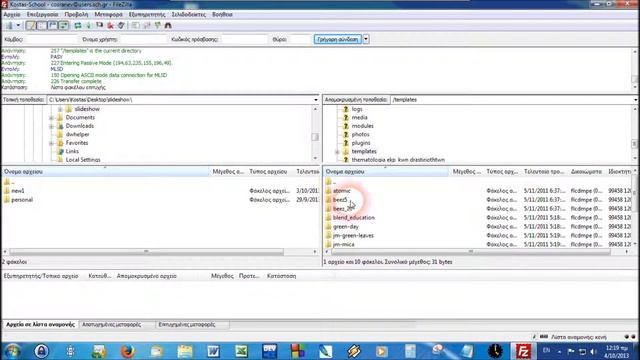Sort local list by Τύπος αρχείου column
Image resolution: width=640 pixels, height=360 pixels.
(x=268, y=172)
